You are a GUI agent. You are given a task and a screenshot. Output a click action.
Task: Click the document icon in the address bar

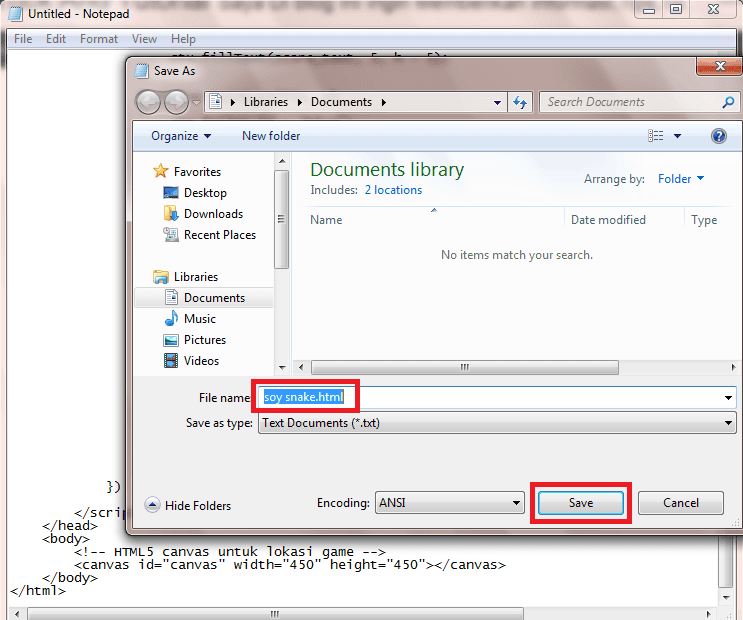point(216,101)
